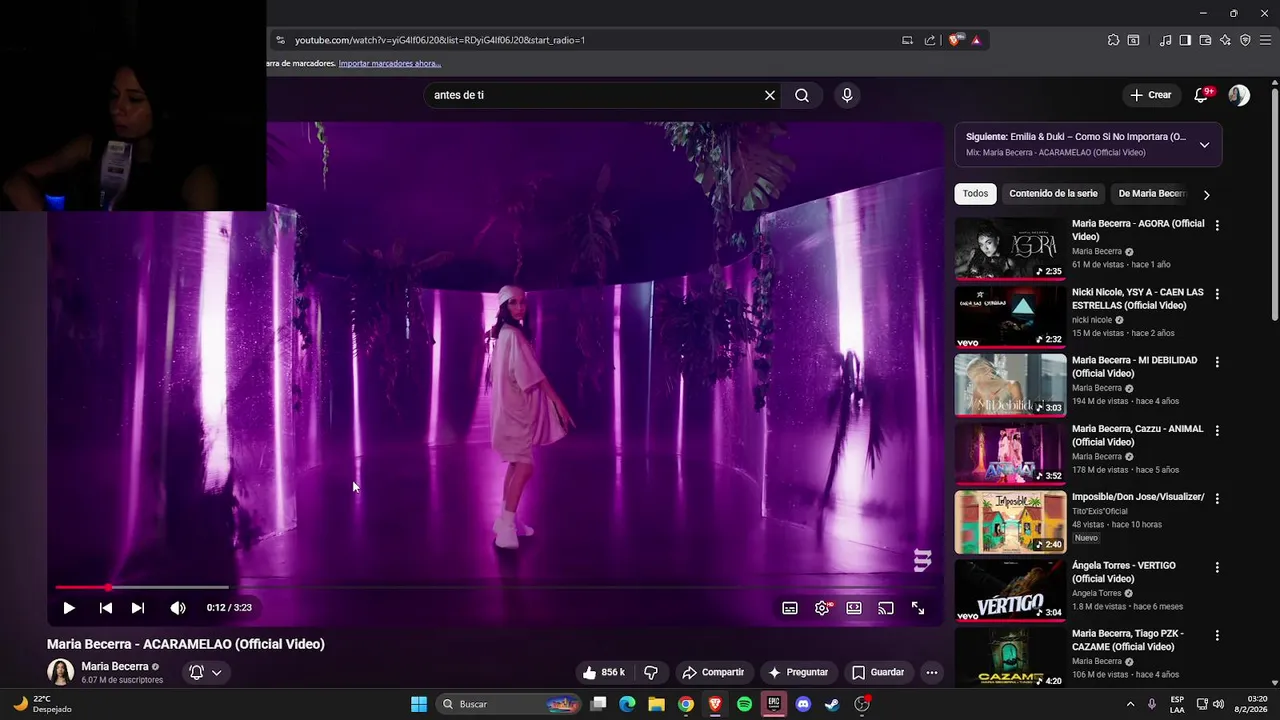Screen dimensions: 1280x720
Task: Play the ACARAMELAO video
Action: tap(69, 608)
